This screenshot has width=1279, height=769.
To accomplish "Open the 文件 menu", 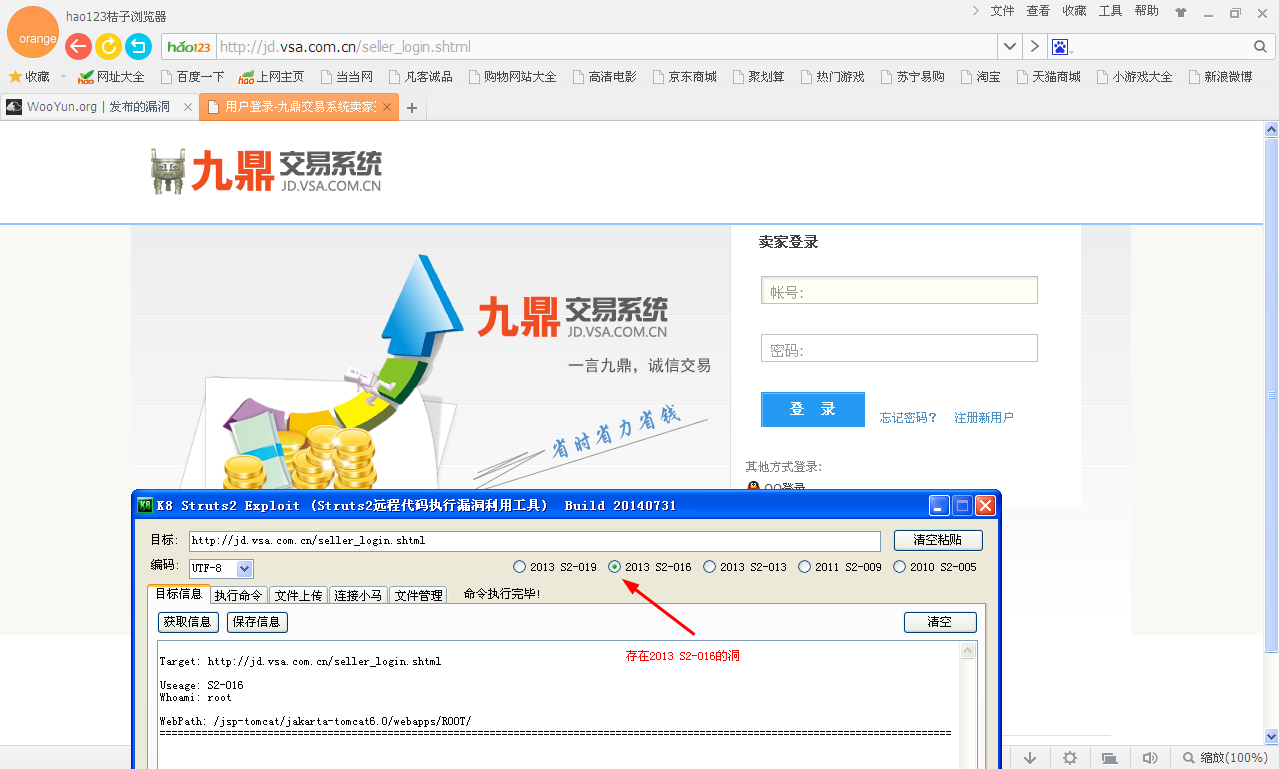I will click(1002, 11).
